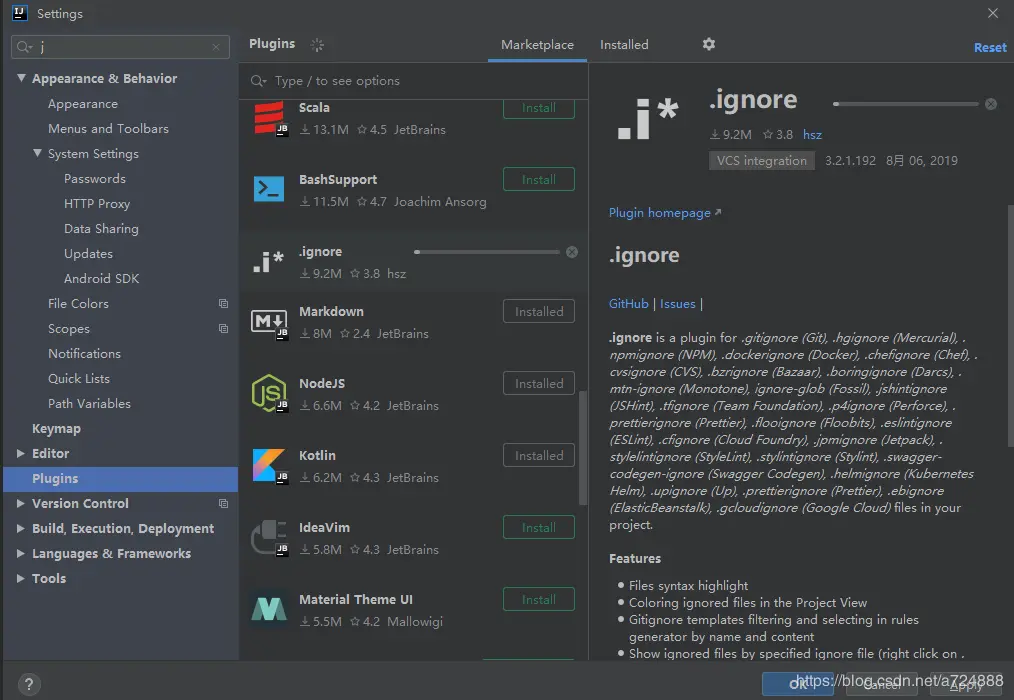Switch to the Installed tab
1014x700 pixels.
click(624, 45)
